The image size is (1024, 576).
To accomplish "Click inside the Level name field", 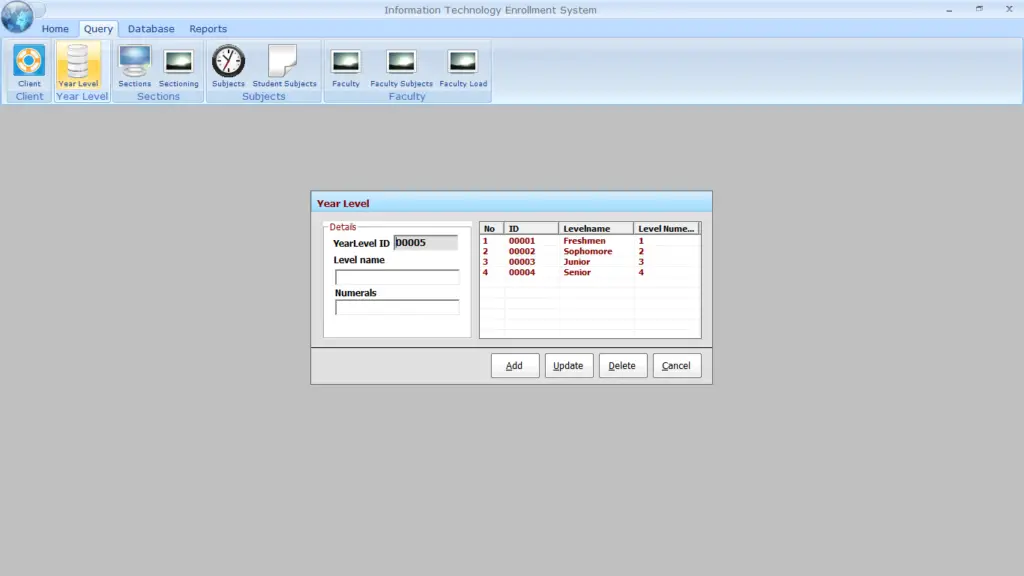I will tap(396, 275).
